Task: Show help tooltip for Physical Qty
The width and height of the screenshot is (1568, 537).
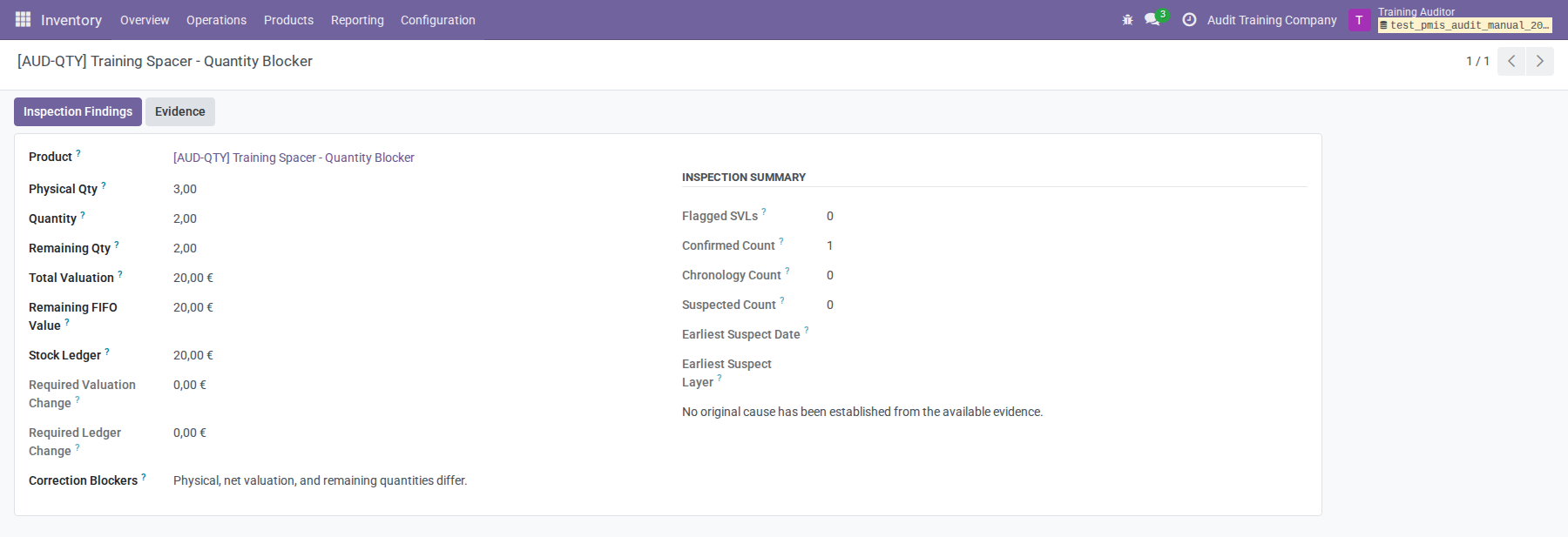Action: click(x=104, y=185)
